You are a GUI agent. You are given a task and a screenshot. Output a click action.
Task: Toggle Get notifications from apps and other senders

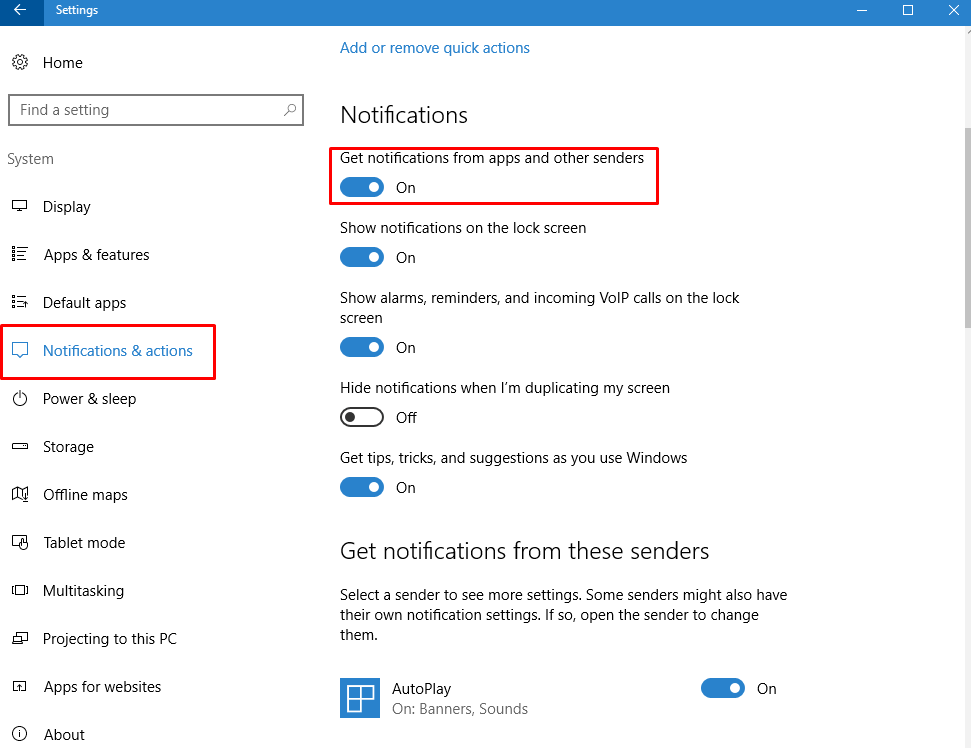tap(362, 187)
